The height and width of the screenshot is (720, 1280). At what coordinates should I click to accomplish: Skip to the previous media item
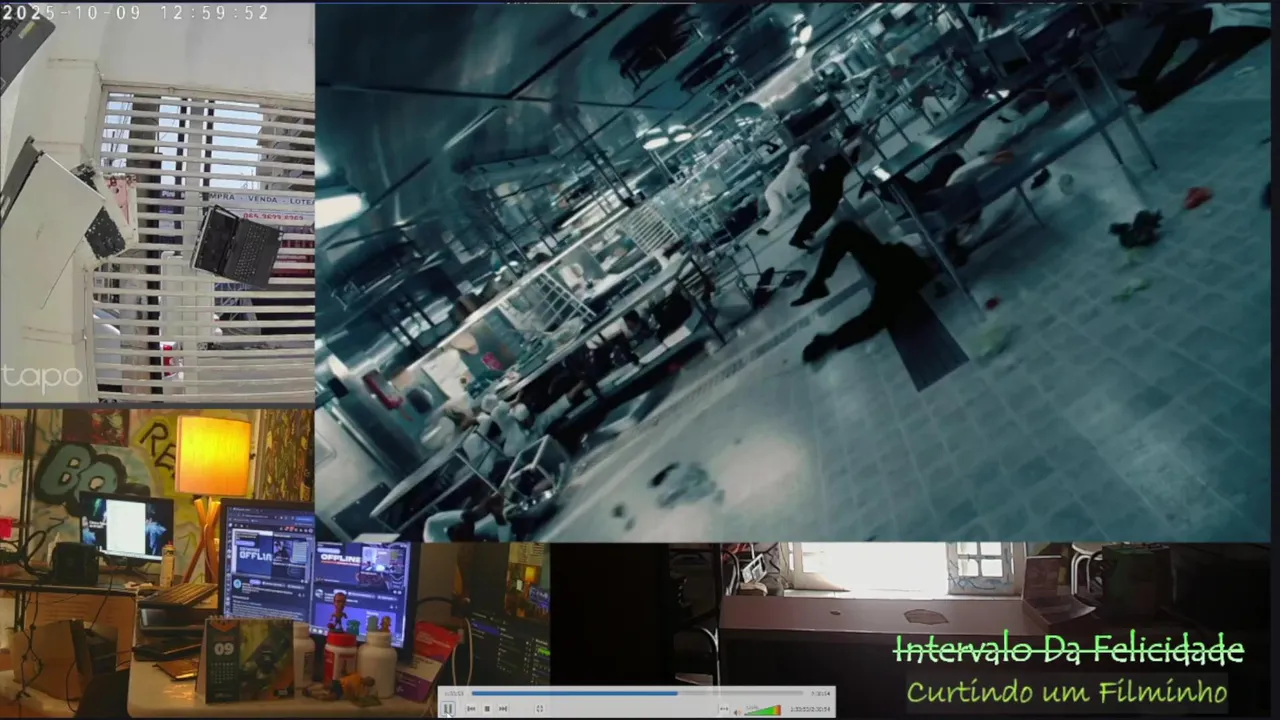(471, 708)
